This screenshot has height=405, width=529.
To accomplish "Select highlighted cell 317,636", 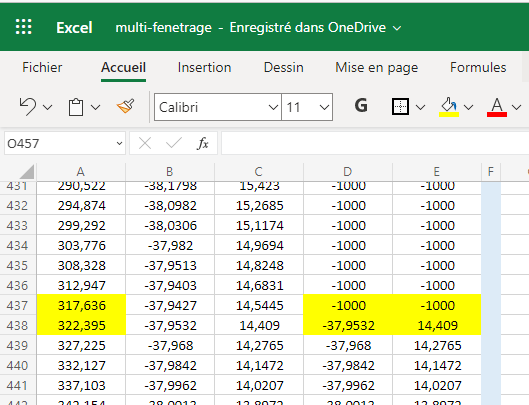I will click(x=81, y=305).
